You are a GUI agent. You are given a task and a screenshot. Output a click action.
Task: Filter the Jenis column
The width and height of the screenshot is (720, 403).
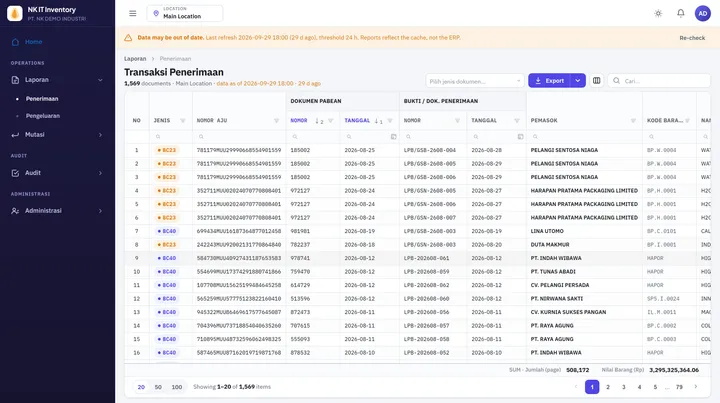tap(183, 121)
